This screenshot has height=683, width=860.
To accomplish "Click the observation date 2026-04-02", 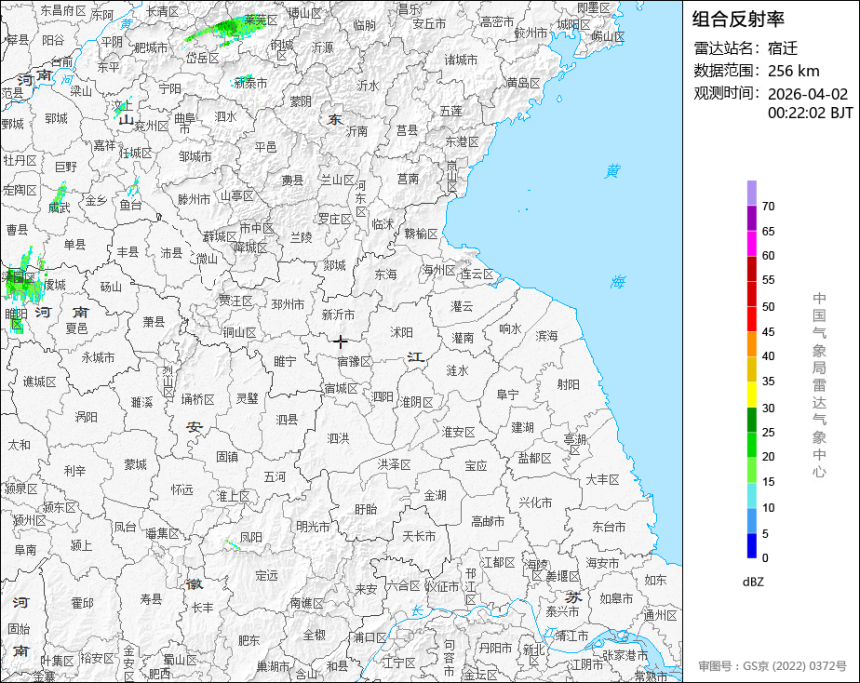I will [x=807, y=94].
